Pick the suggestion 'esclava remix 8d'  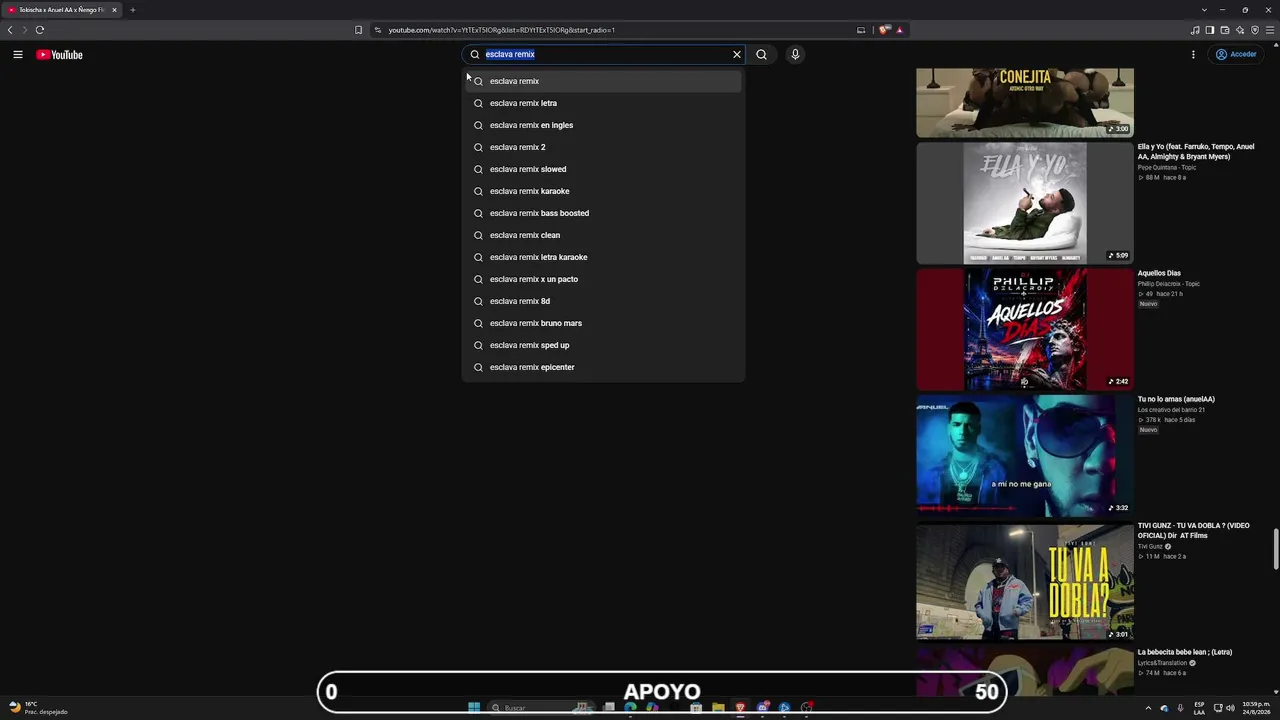(603, 301)
